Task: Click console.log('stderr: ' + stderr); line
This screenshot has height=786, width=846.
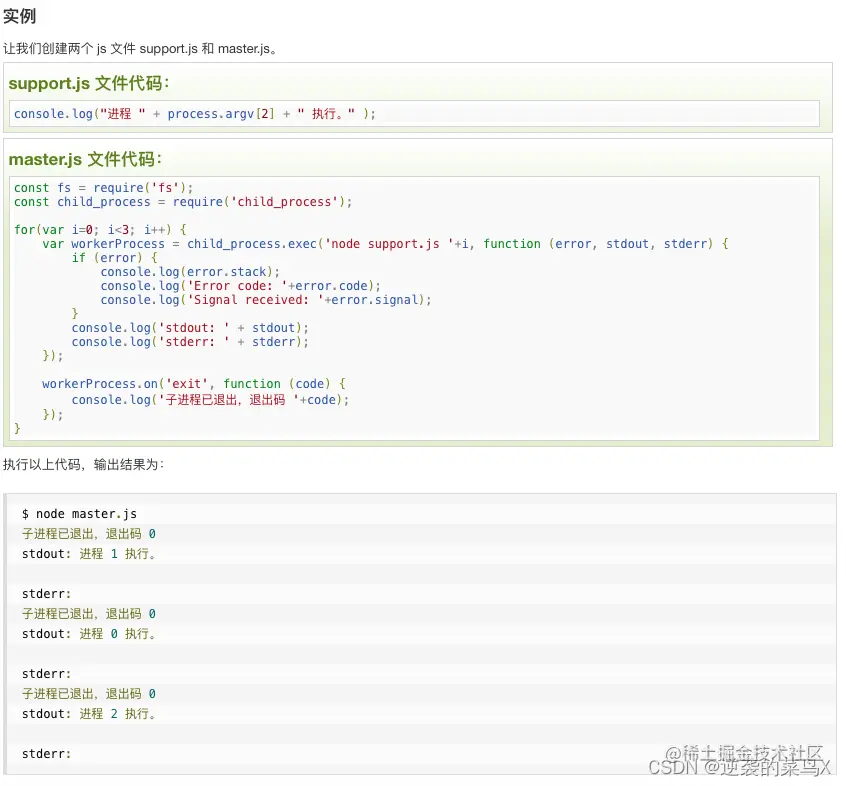Action: click(190, 342)
